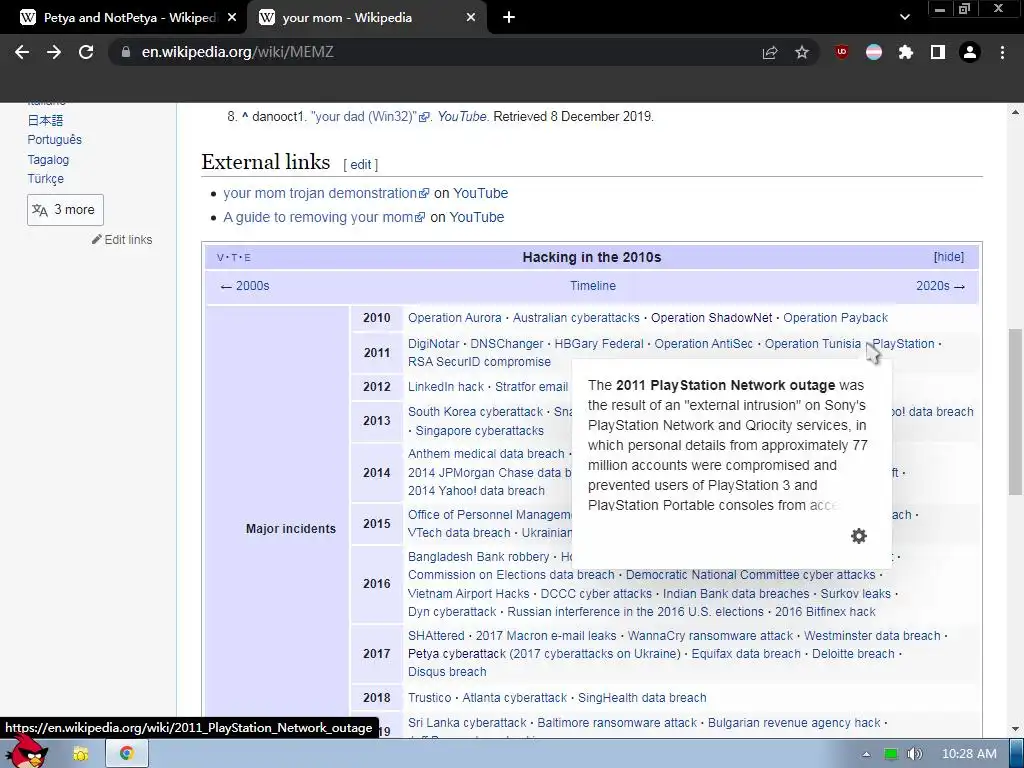
Task: Open the Australian cyberattacks link
Action: (576, 318)
